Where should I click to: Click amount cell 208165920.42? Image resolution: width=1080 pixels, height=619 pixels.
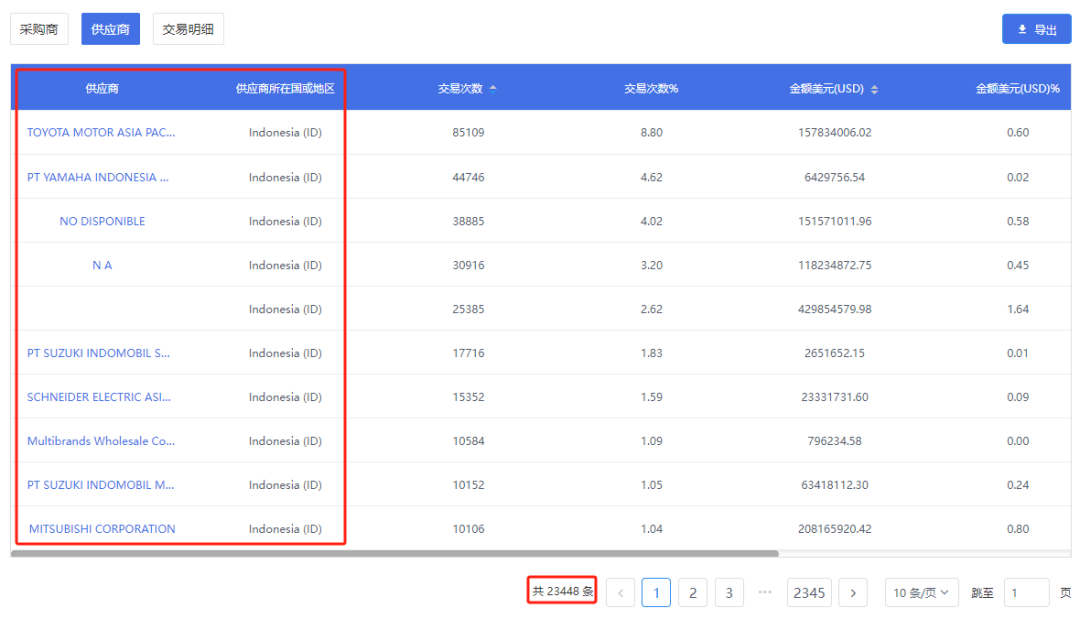(x=835, y=529)
